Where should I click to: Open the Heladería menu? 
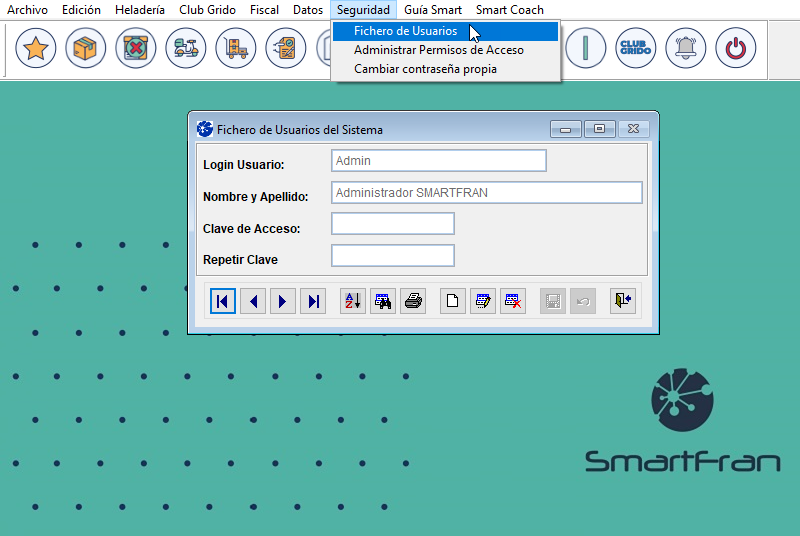pyautogui.click(x=140, y=10)
